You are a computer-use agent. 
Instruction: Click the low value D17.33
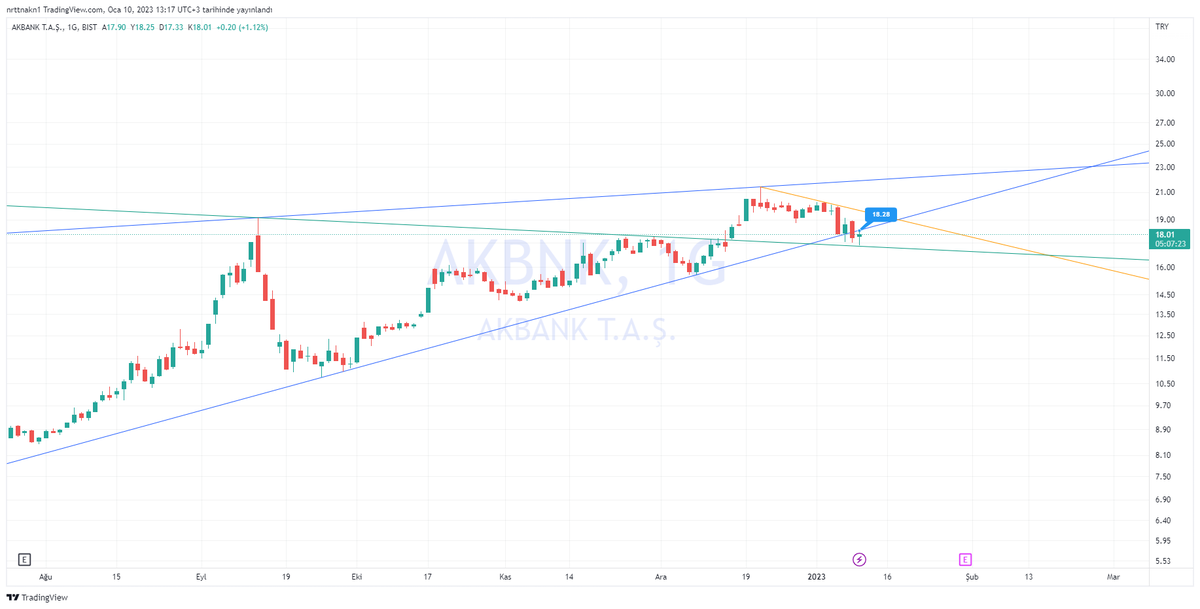pos(173,27)
